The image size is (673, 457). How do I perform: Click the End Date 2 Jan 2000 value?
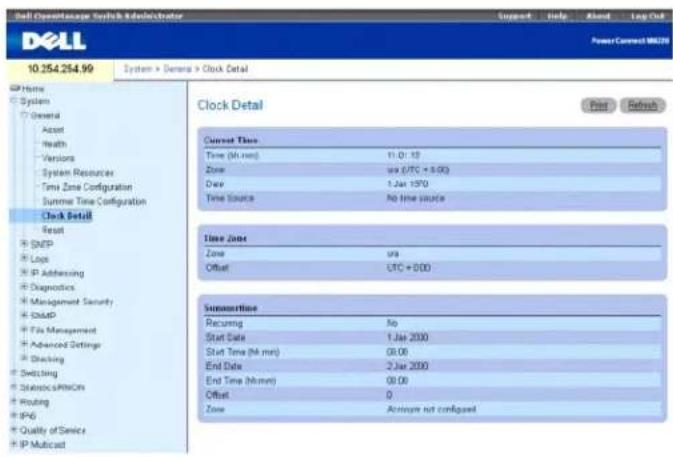pos(408,366)
